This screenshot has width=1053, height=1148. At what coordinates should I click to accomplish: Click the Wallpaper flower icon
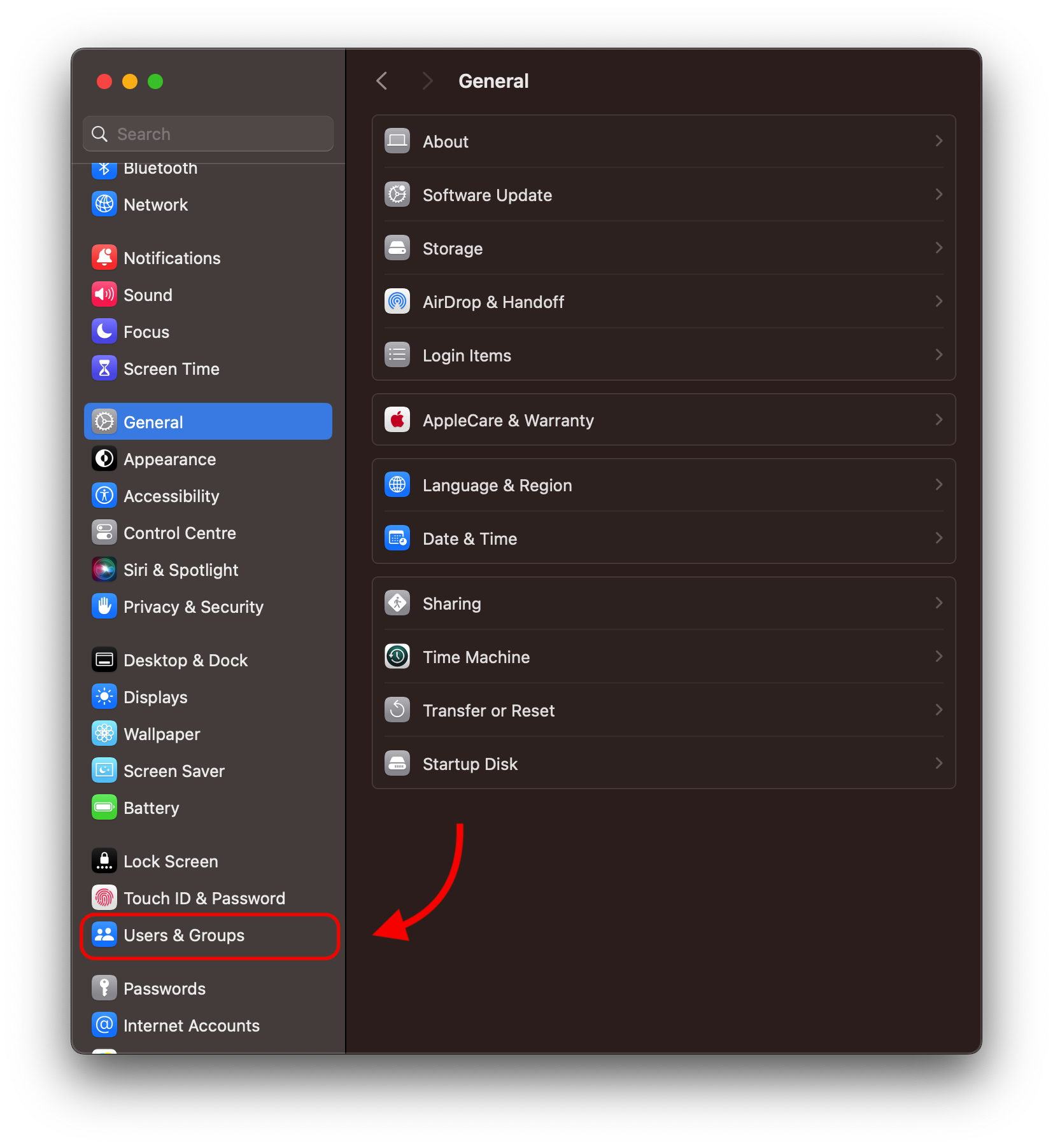click(x=104, y=734)
